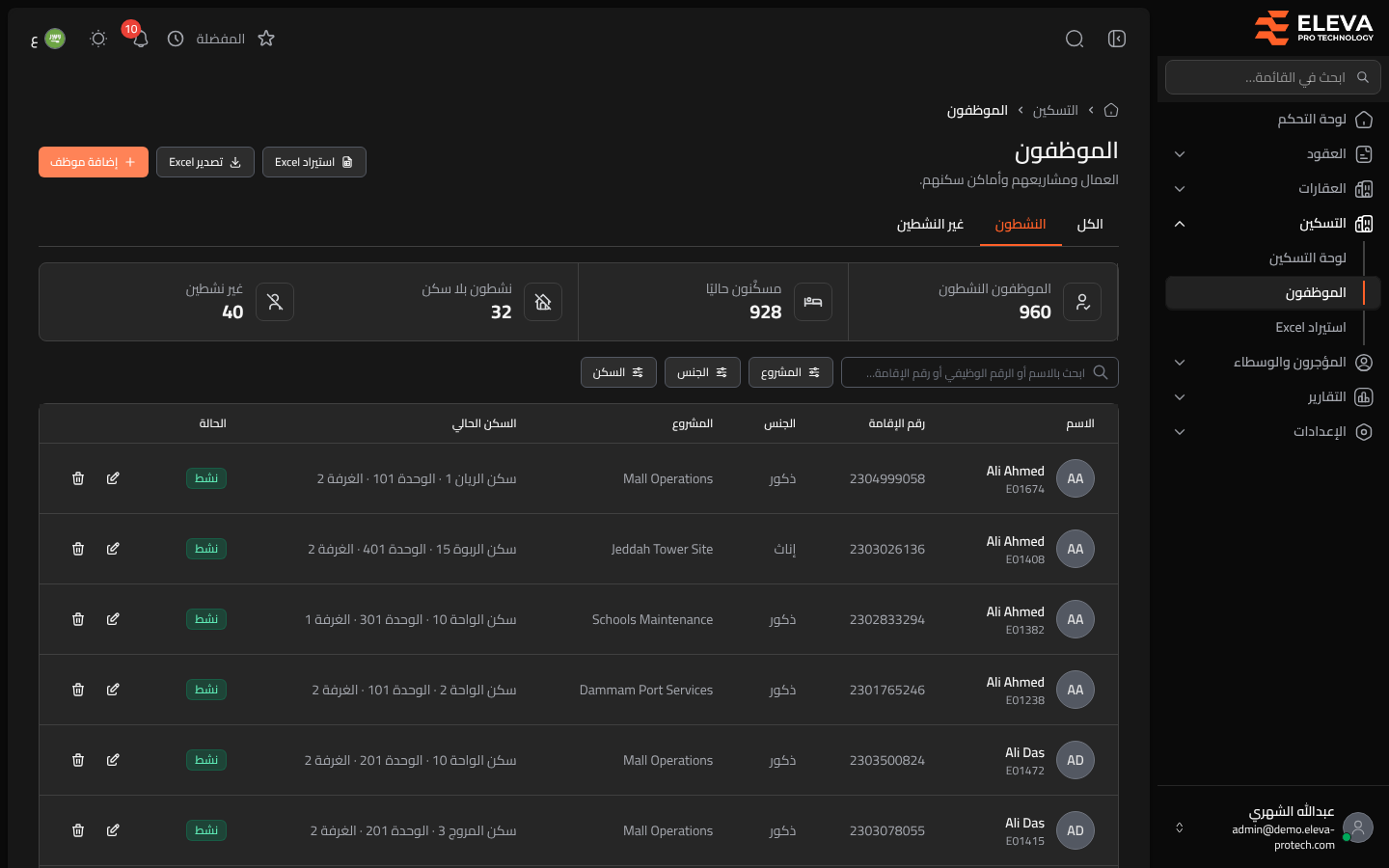
Task: Toggle light/dark theme sun icon
Action: 98,39
